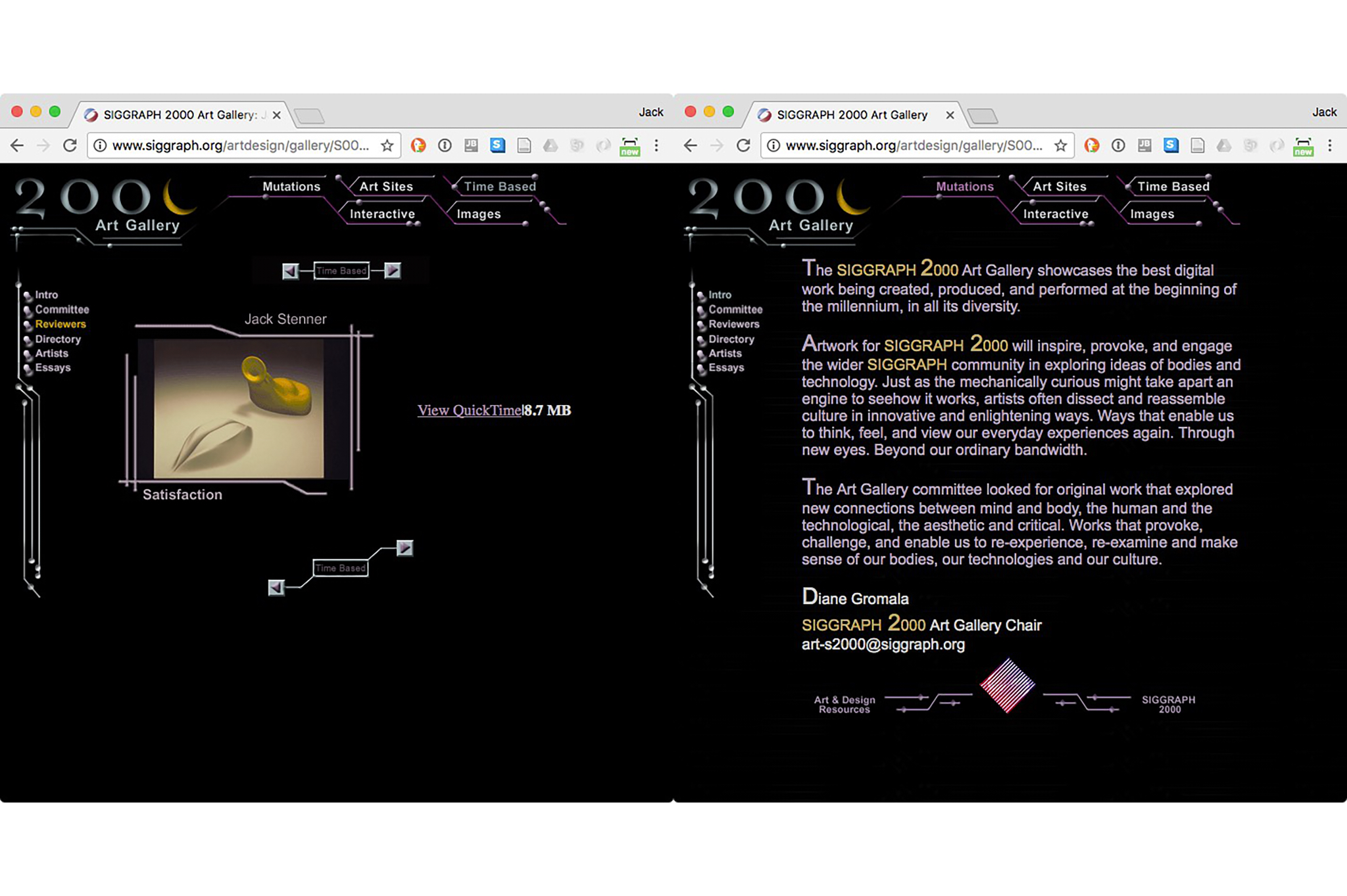
Task: Click the Satisfaction artwork thumbnail
Action: coord(239,408)
